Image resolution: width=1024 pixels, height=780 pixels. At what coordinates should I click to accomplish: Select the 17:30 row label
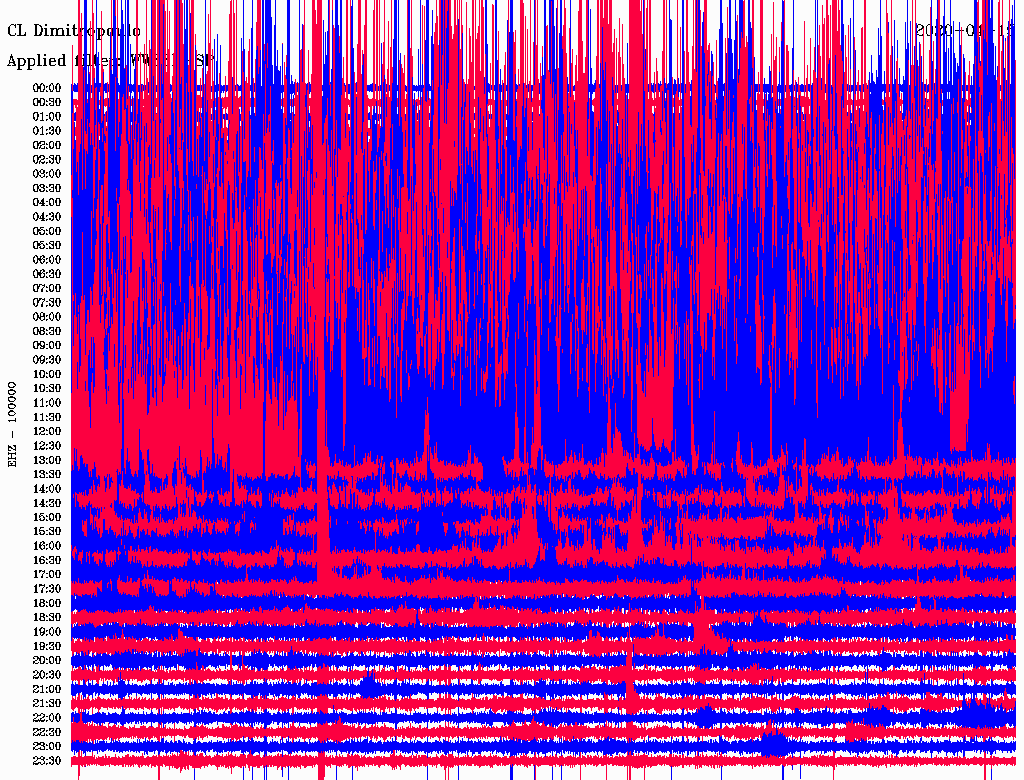pos(47,589)
